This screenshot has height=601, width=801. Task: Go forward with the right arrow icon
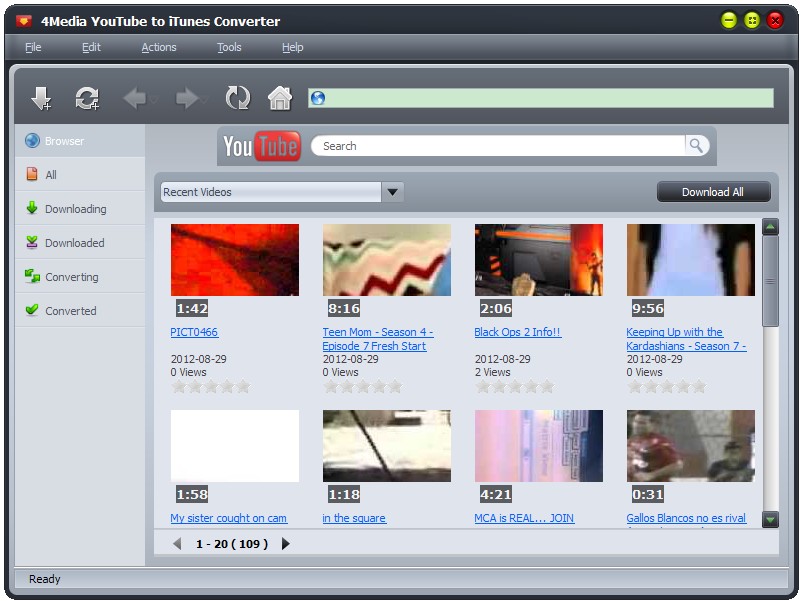(x=186, y=98)
